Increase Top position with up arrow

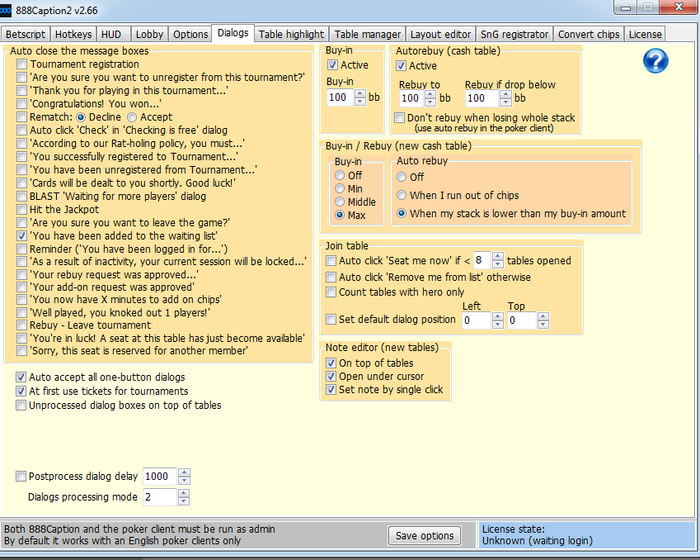coord(543,316)
